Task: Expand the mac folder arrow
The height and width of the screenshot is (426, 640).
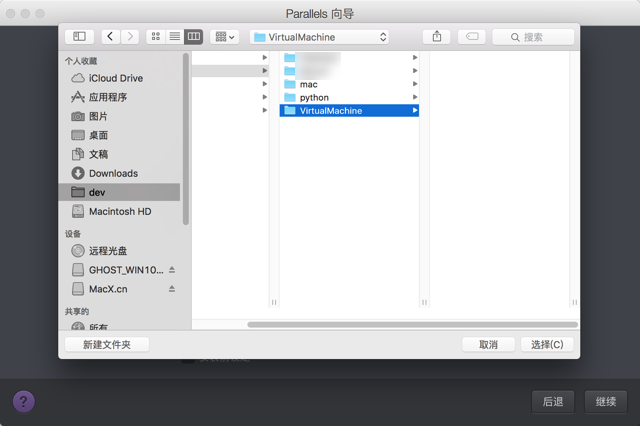Action: (x=415, y=84)
